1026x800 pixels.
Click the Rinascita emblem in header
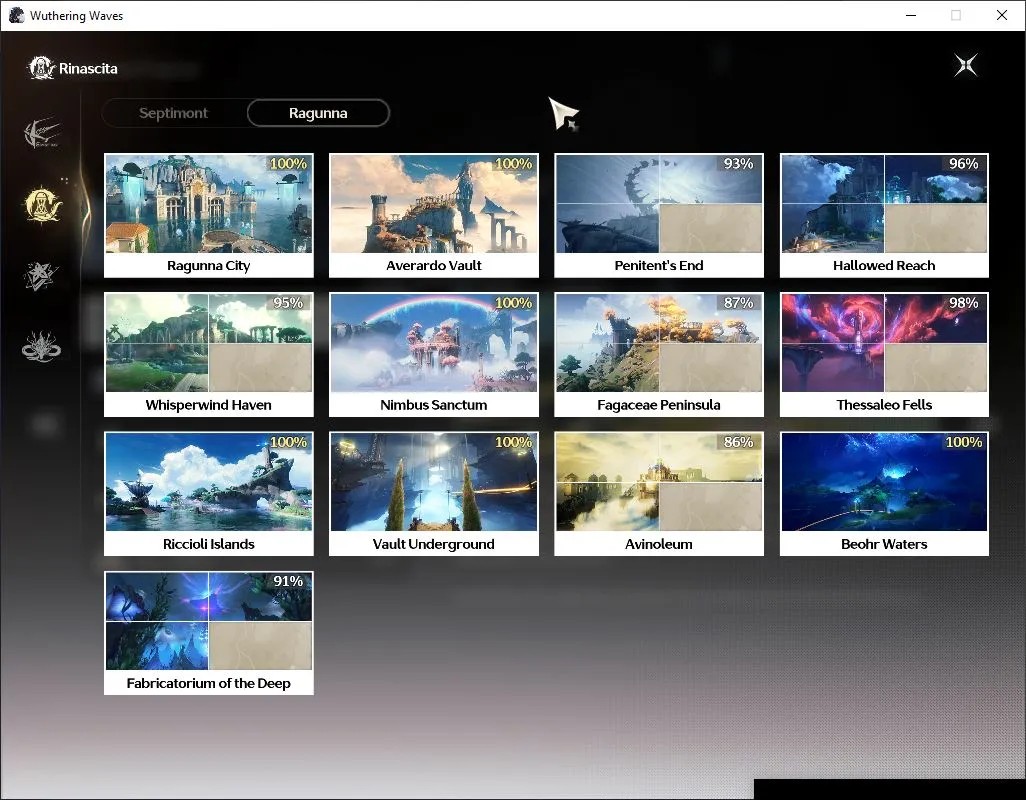pos(41,68)
